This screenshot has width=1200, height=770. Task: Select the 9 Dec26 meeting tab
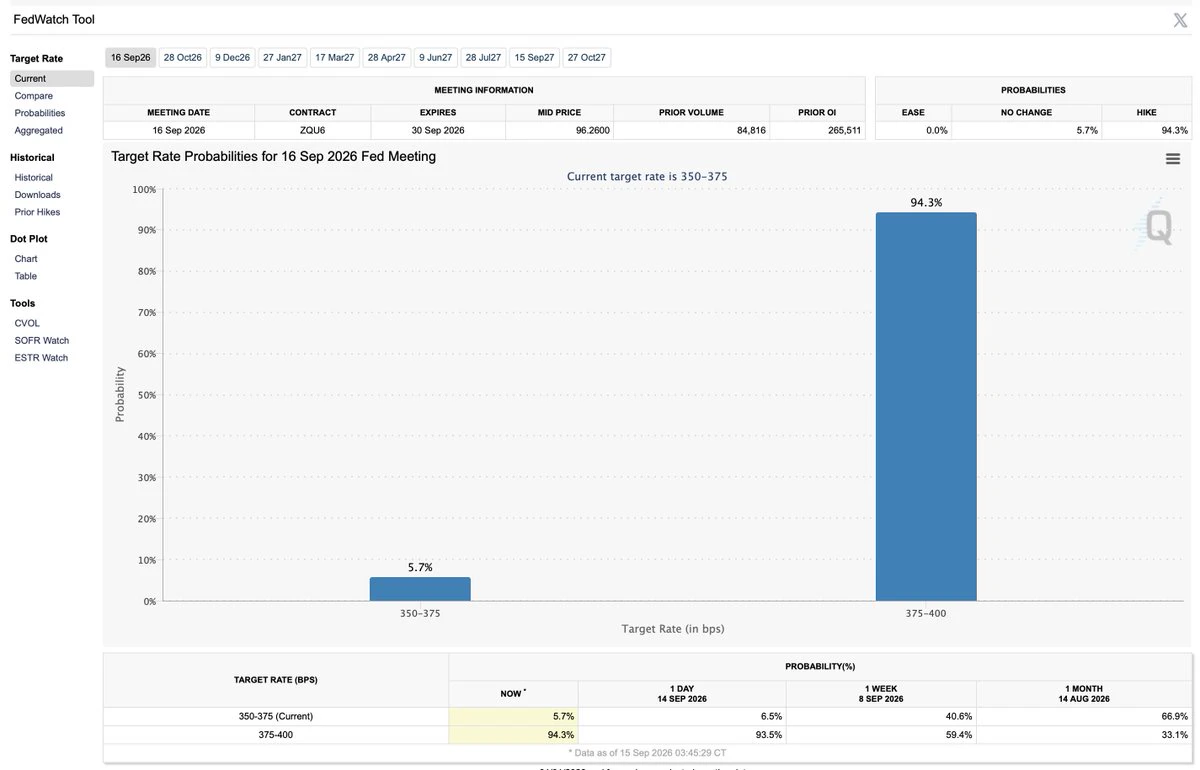click(x=232, y=58)
